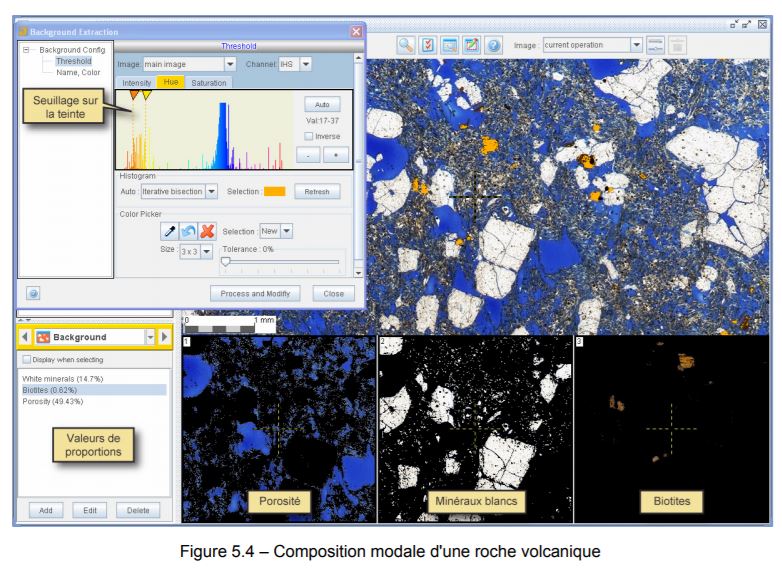782x578 pixels.
Task: Open the Auto 'Iterative bisection' dropdown
Action: point(211,192)
